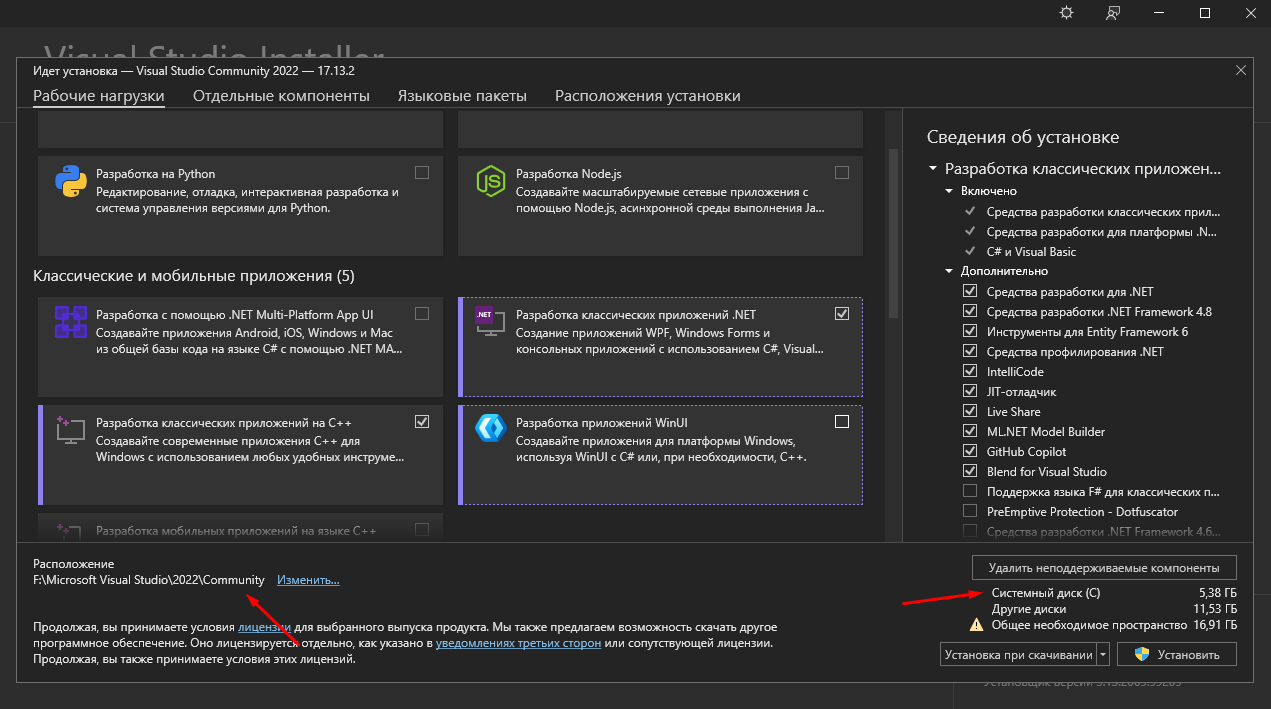
Task: Switch to Рабочие нагрузки tab
Action: (99, 96)
